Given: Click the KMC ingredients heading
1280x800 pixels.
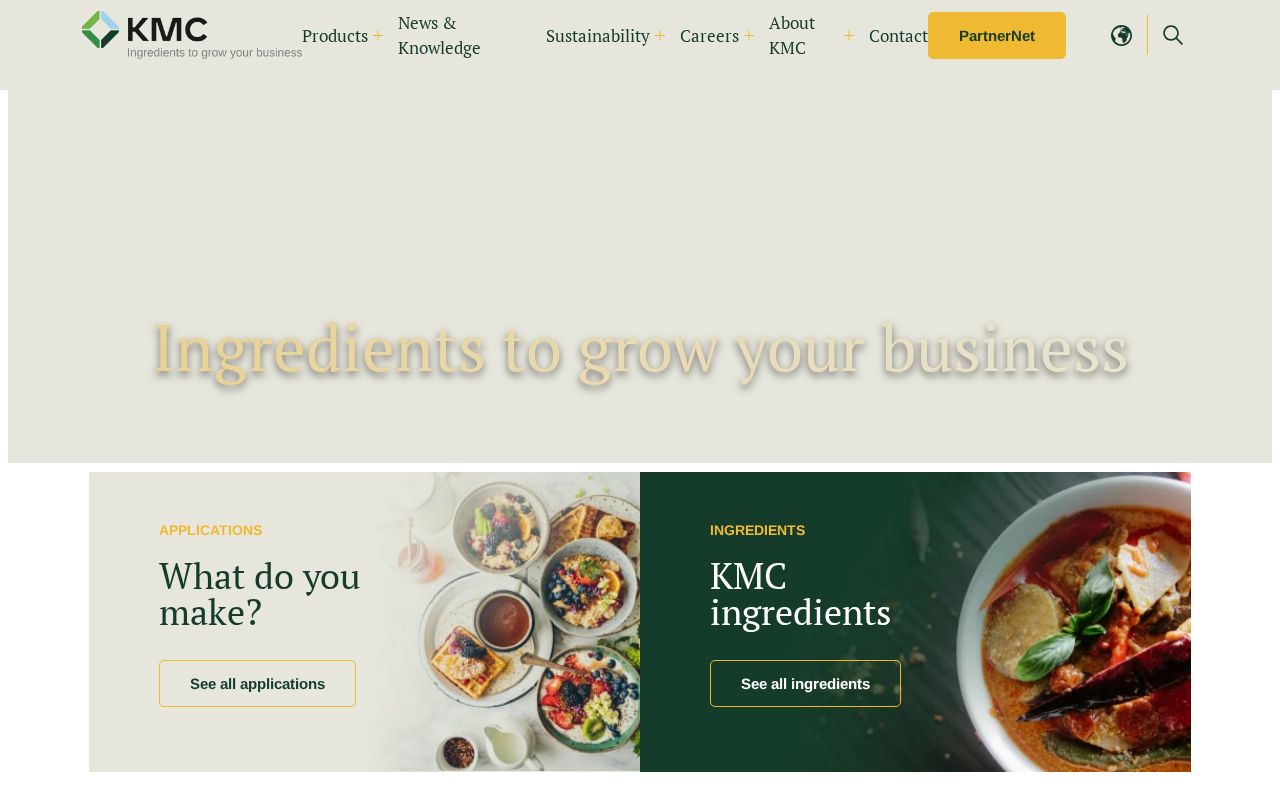Looking at the screenshot, I should [800, 594].
